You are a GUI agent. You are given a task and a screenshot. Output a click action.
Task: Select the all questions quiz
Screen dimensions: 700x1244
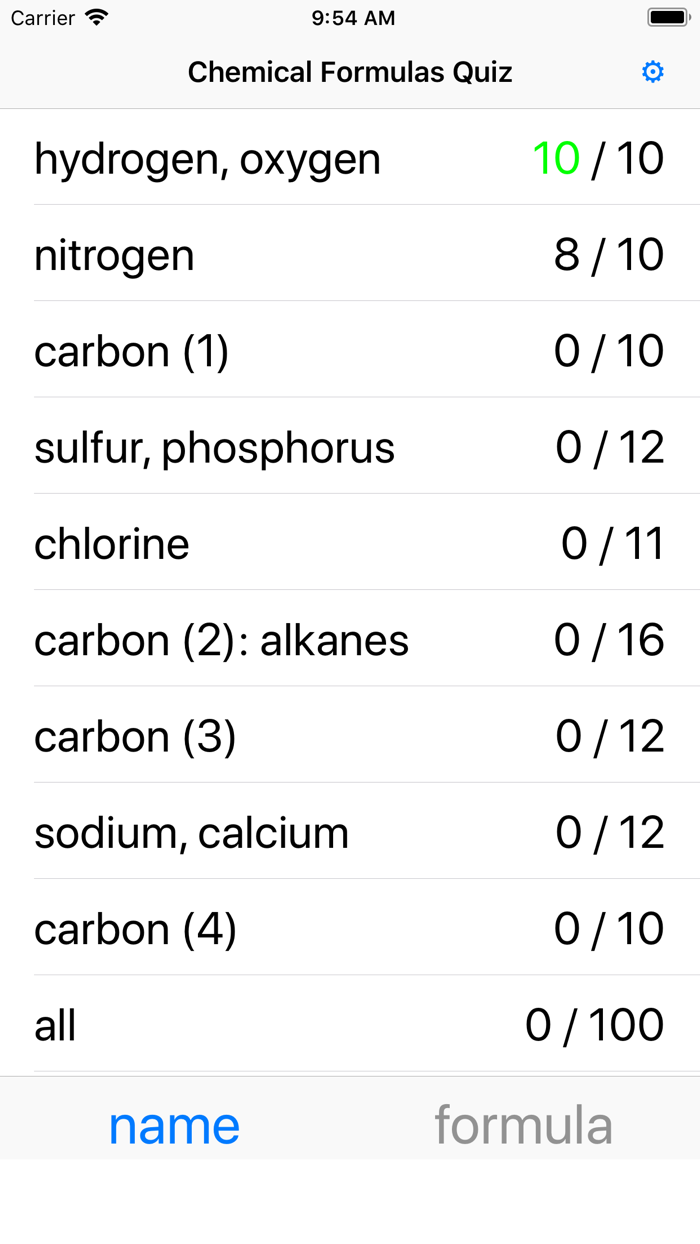tap(350, 1024)
